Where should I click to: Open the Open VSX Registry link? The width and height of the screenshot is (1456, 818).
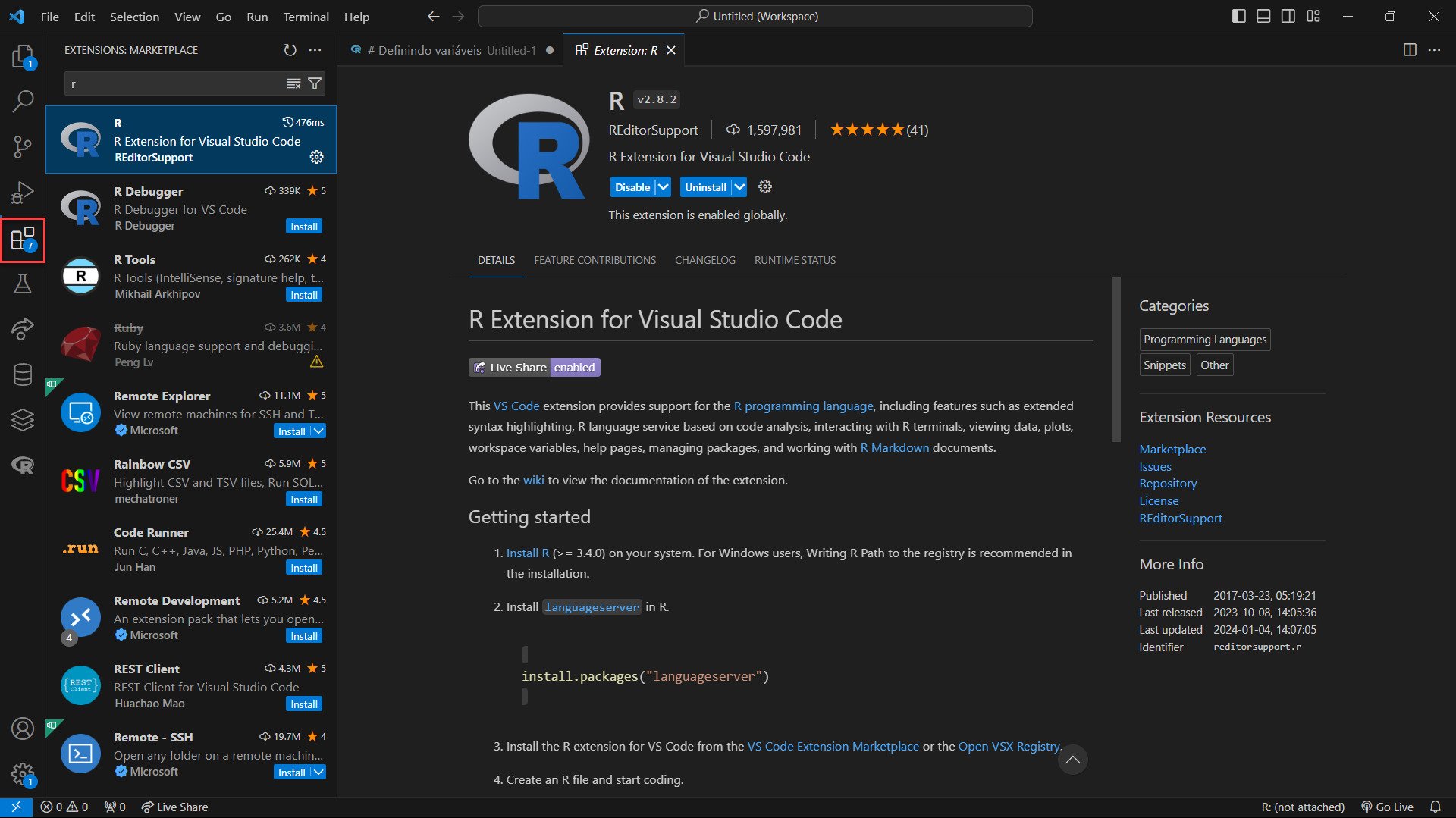point(1009,746)
